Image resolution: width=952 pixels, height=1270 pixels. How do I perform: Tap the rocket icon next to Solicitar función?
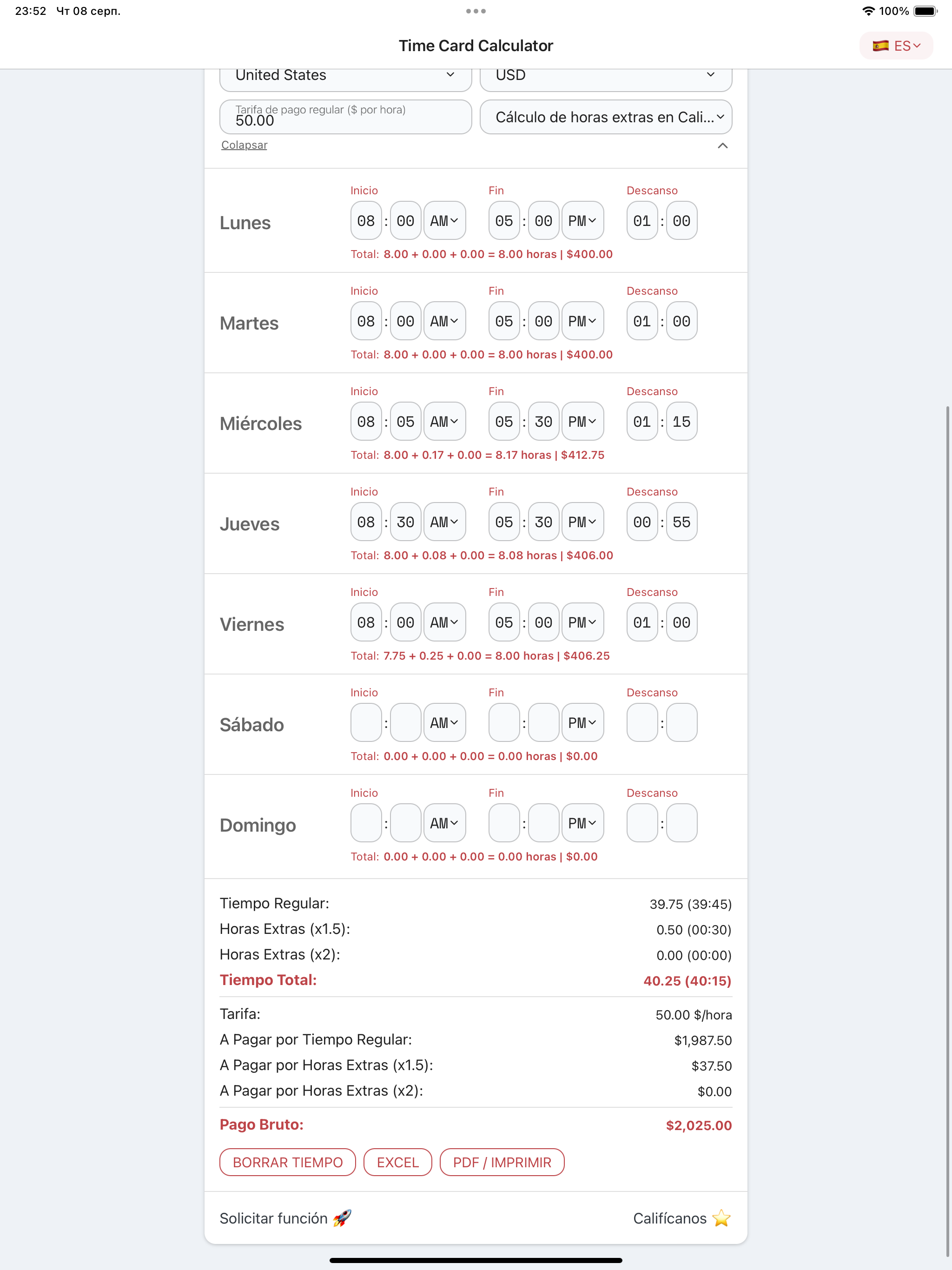pyautogui.click(x=342, y=1218)
